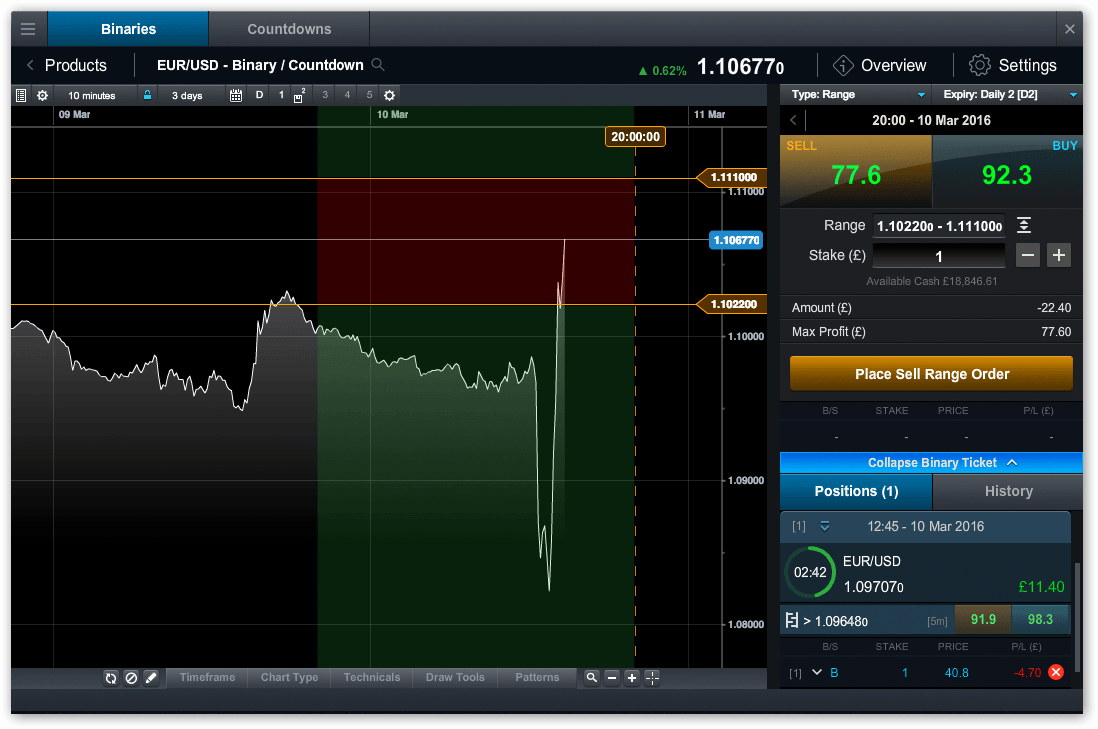Select chart layout preset 5

point(370,95)
